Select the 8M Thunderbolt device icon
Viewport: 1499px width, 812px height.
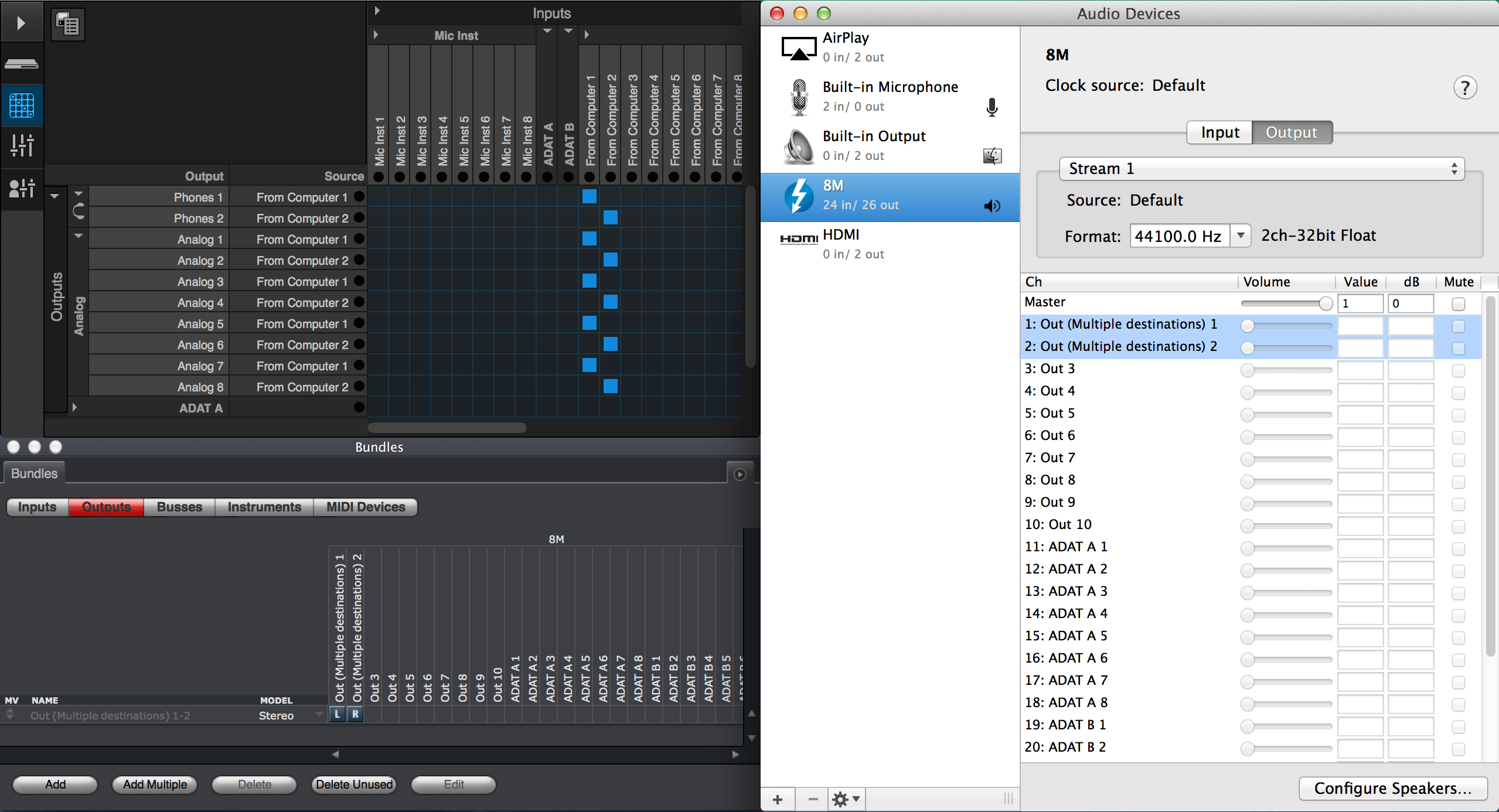pos(799,196)
